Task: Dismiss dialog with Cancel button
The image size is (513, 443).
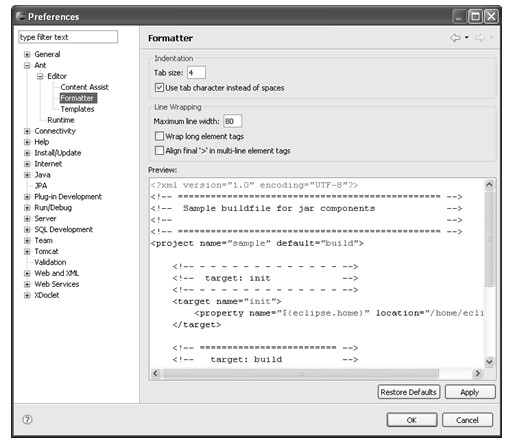Action: pyautogui.click(x=467, y=420)
